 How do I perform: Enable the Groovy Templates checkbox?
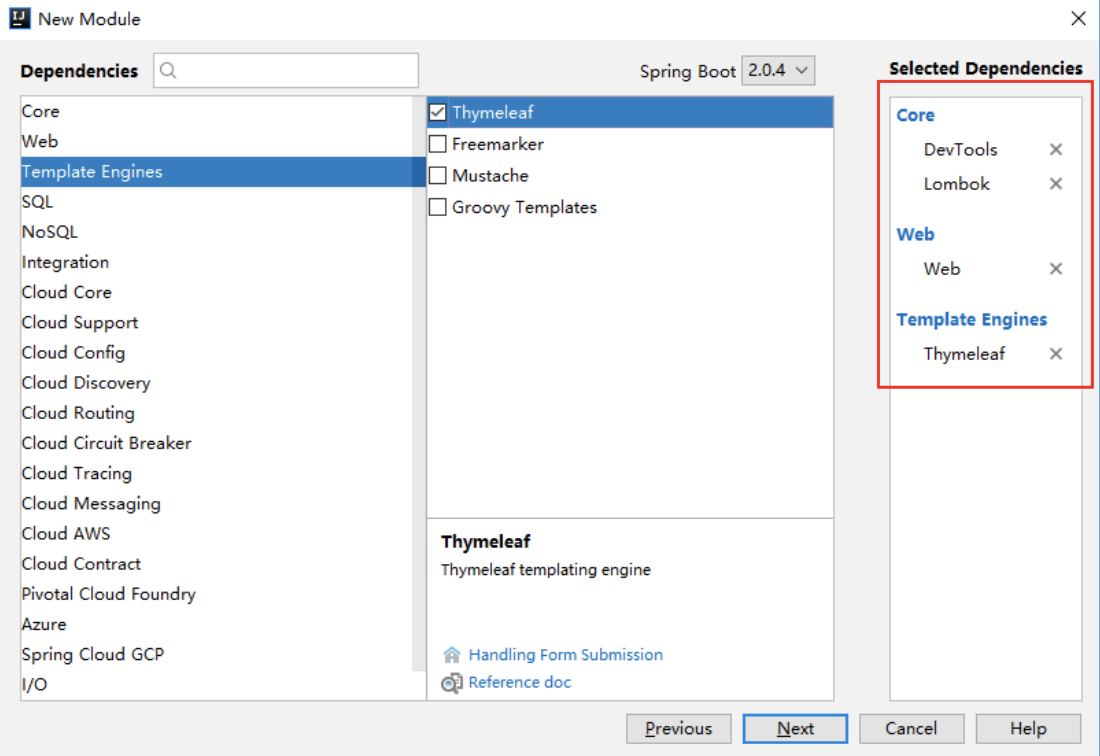pyautogui.click(x=438, y=207)
